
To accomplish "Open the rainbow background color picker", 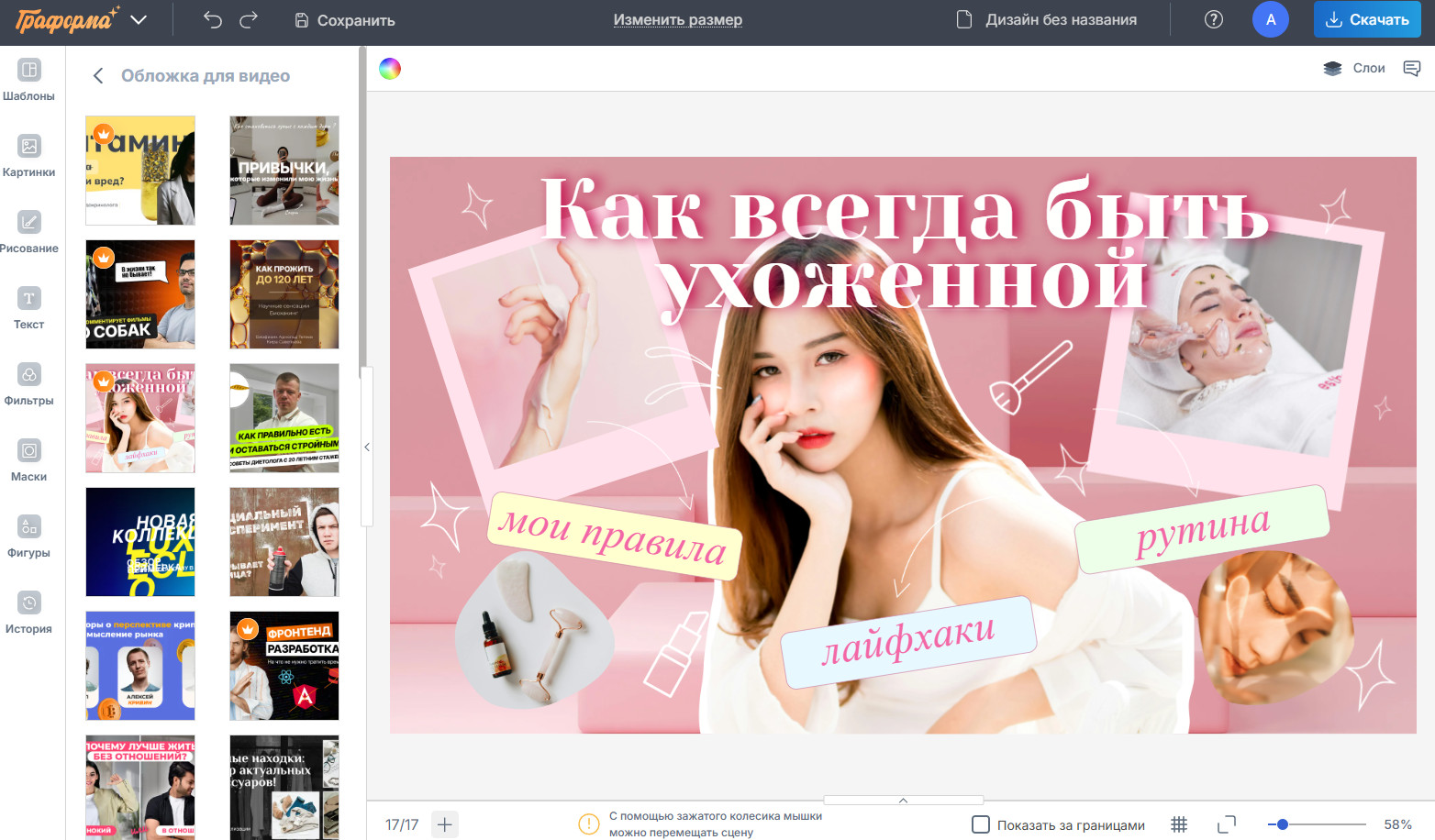I will pyautogui.click(x=390, y=69).
